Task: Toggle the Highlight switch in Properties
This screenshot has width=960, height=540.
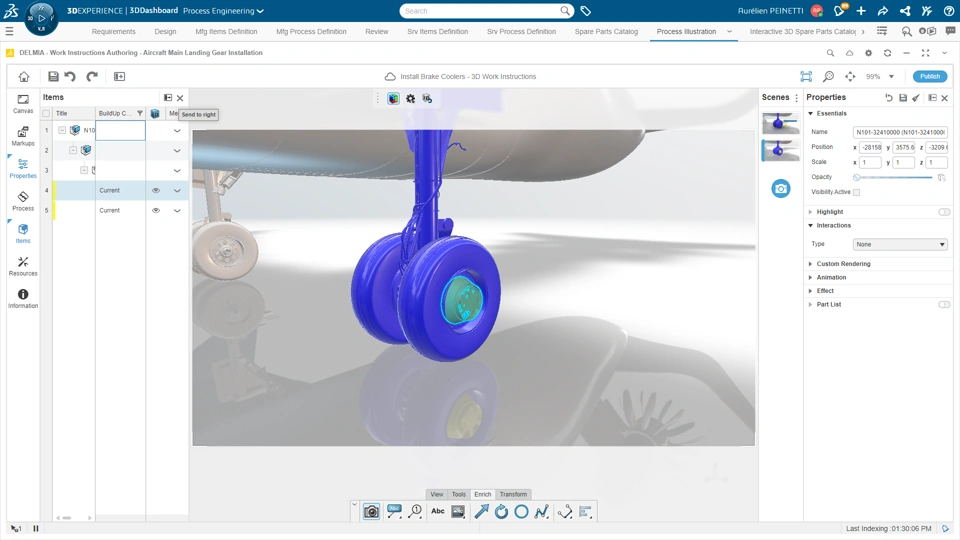Action: coord(944,212)
